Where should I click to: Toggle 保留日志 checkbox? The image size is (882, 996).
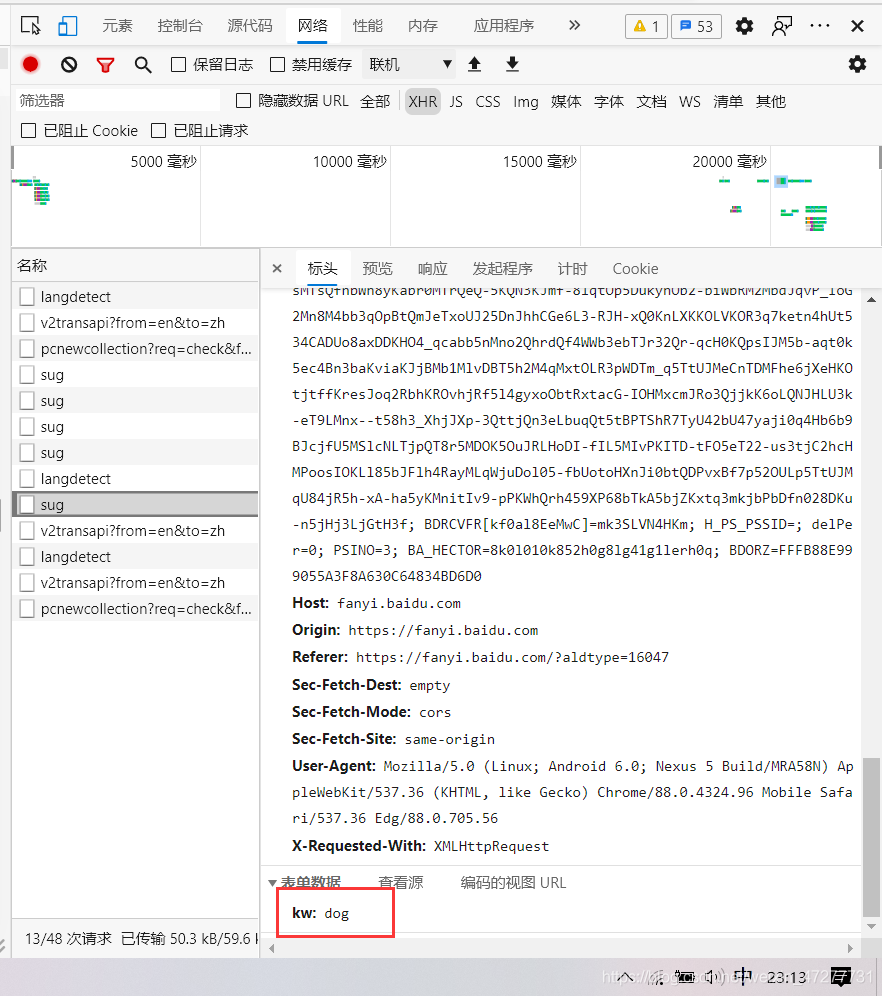pyautogui.click(x=178, y=64)
